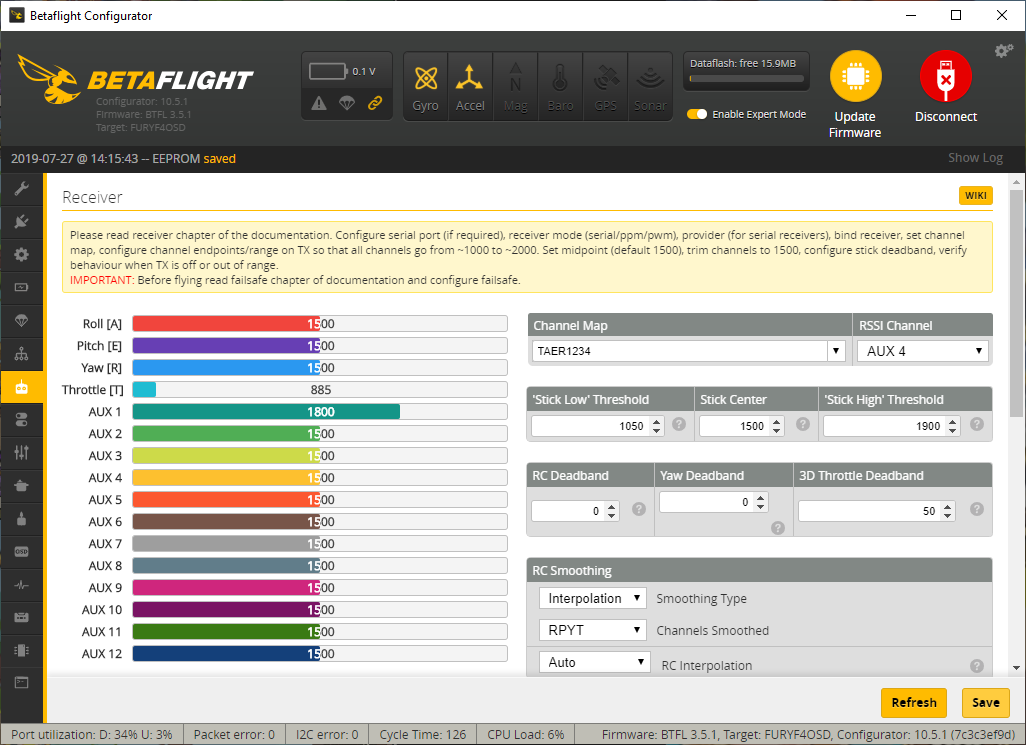
Task: Open the Channels Smoothed RPYT dropdown
Action: (593, 630)
